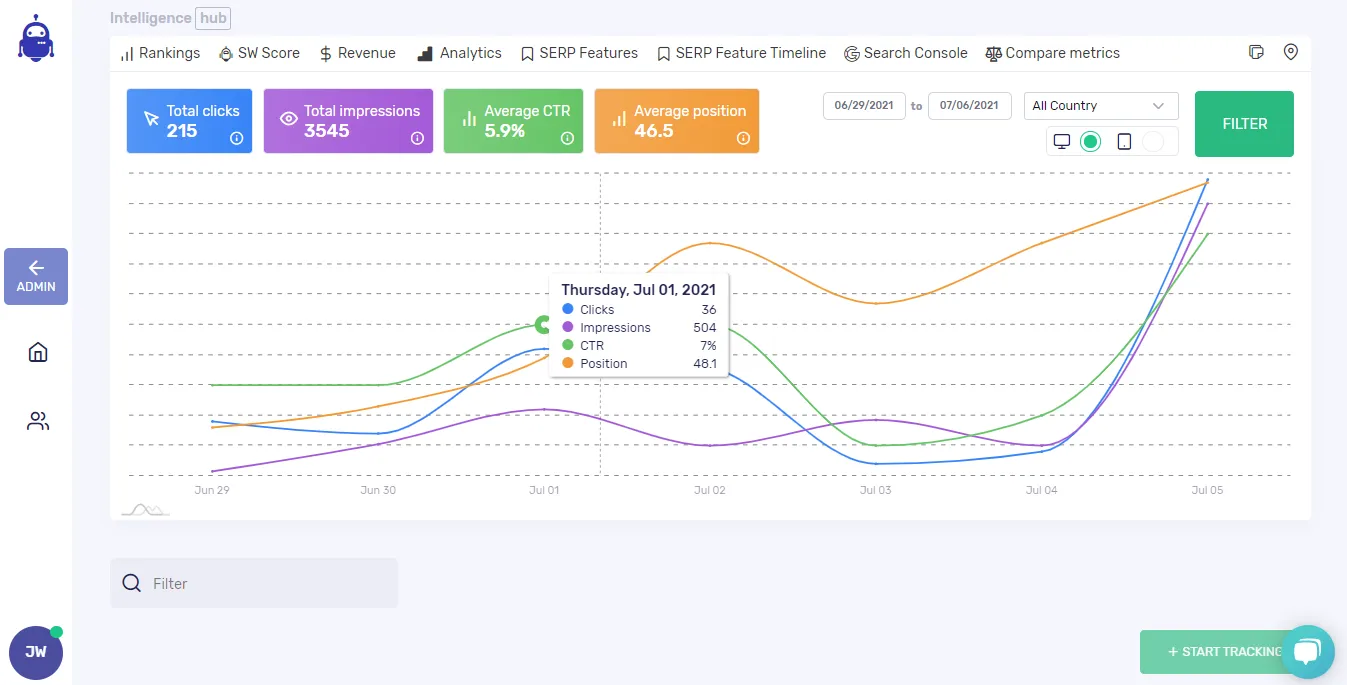
Task: Open the end date 07/06/2021 picker
Action: (969, 106)
